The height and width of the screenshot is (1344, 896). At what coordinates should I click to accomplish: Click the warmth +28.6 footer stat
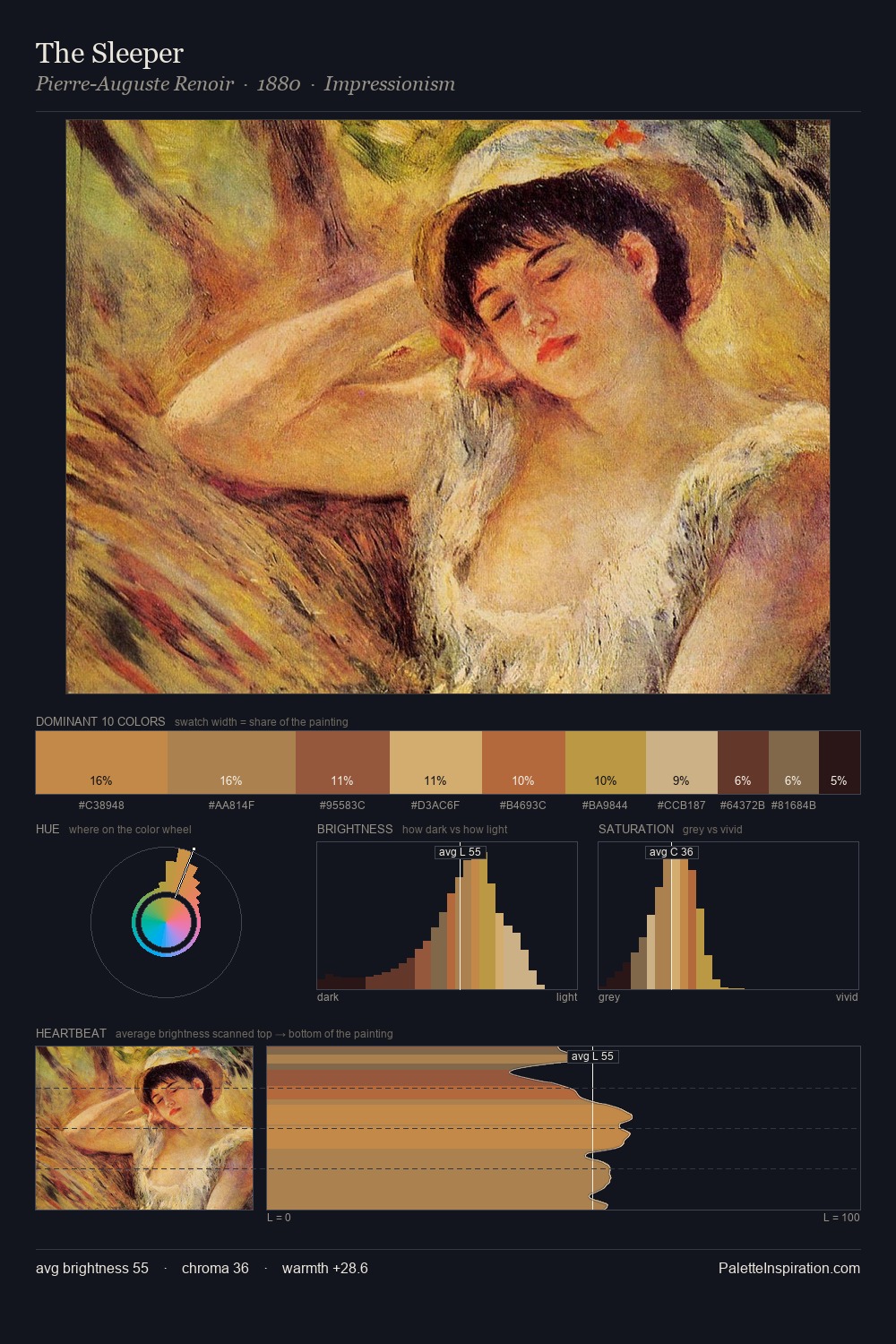[325, 1268]
